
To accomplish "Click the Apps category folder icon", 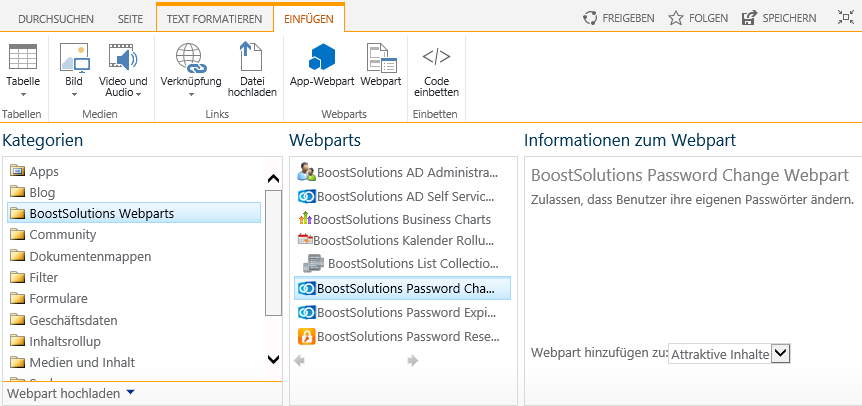I will click(x=18, y=171).
